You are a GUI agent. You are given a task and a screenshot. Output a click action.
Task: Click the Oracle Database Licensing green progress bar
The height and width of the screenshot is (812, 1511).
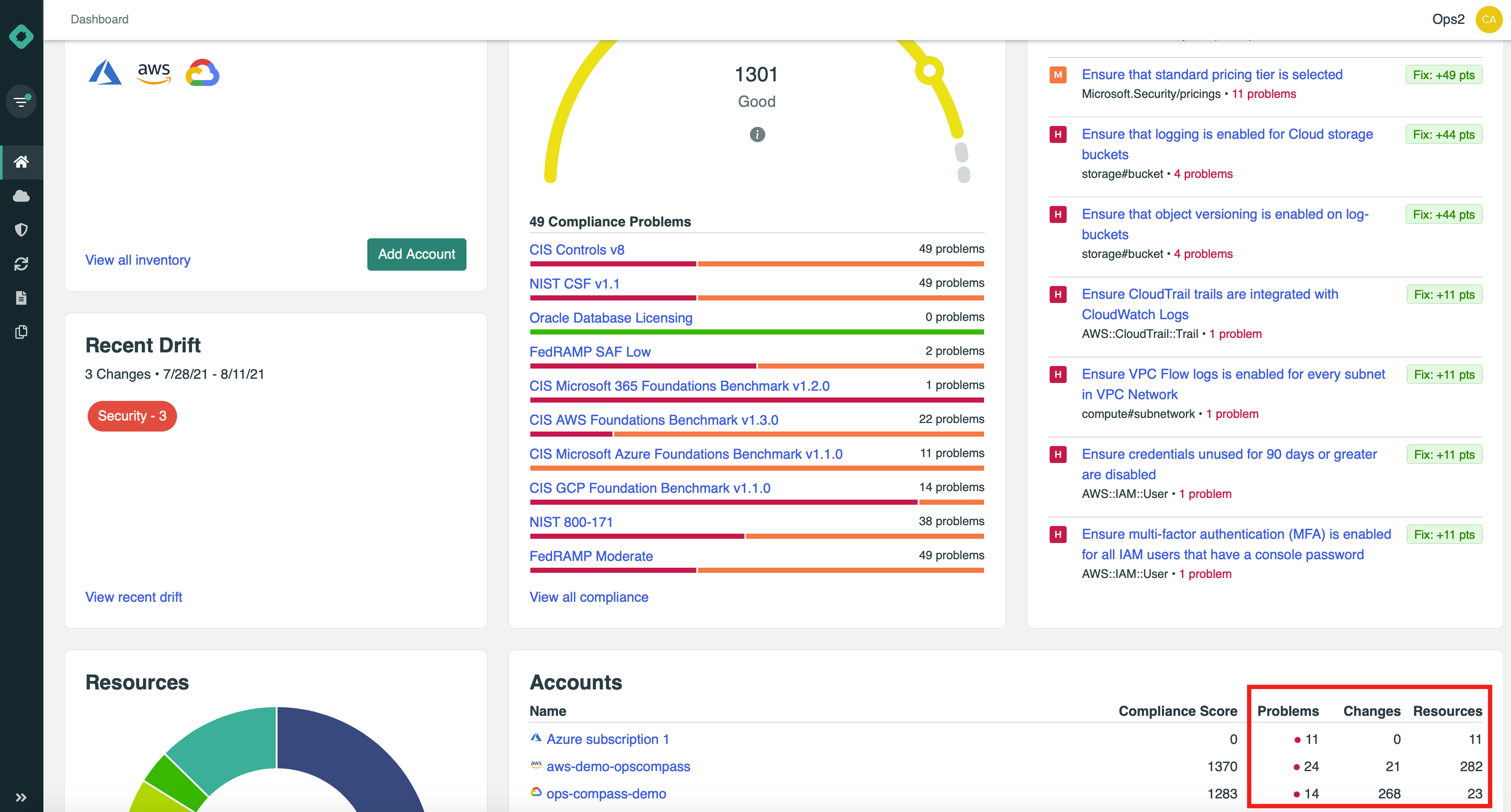757,332
